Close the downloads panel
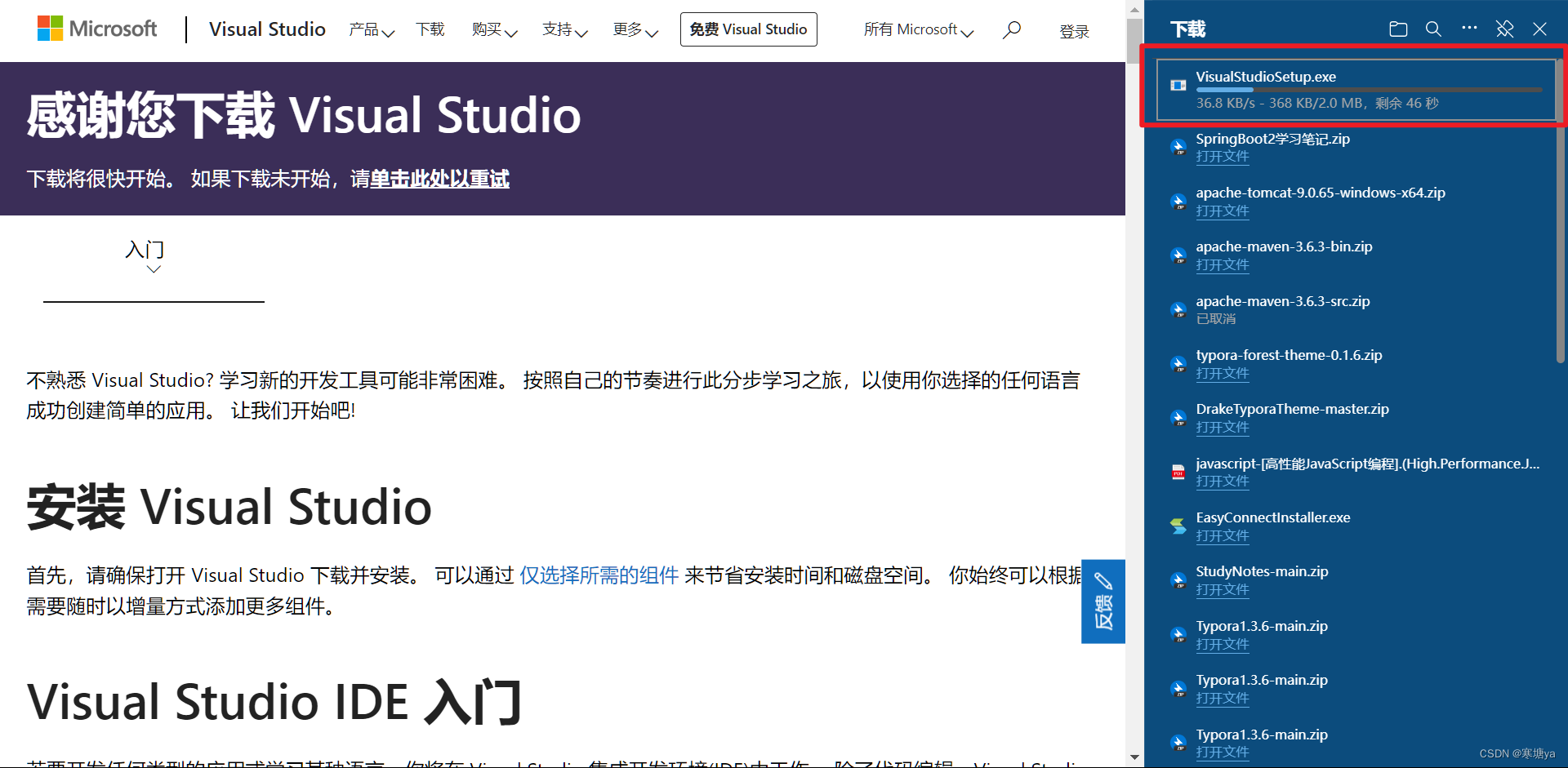1568x768 pixels. tap(1540, 29)
